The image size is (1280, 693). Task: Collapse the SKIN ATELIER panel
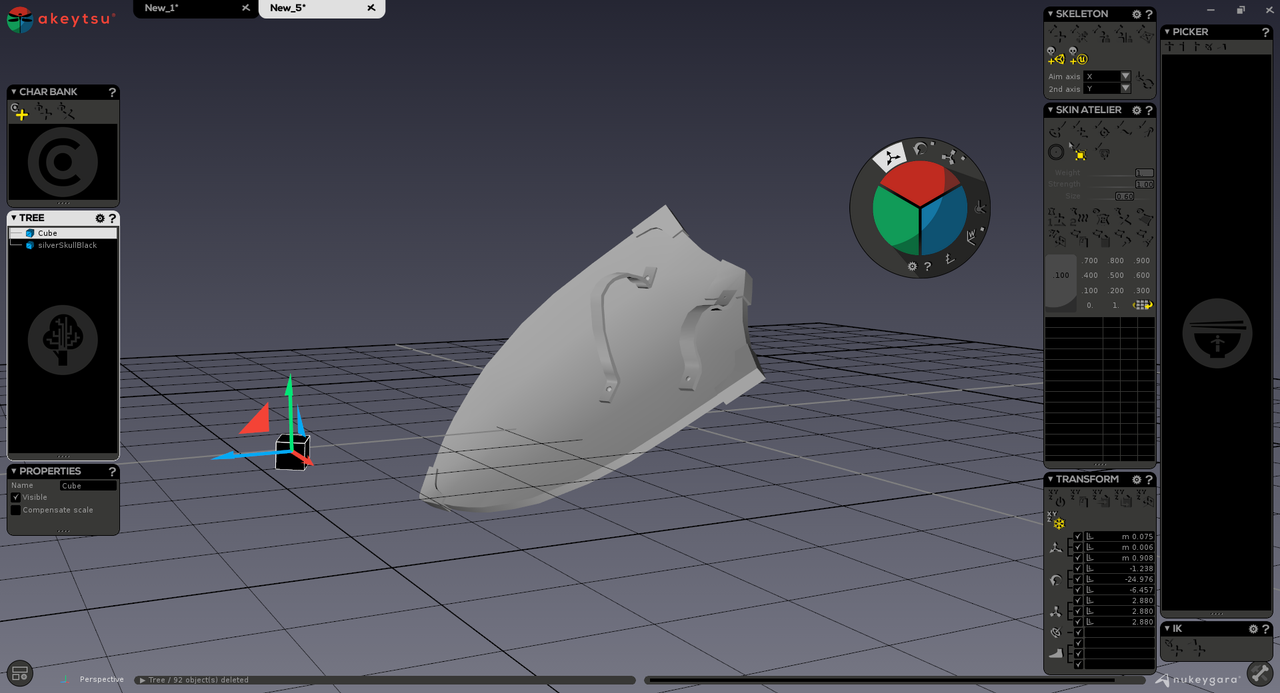1050,110
